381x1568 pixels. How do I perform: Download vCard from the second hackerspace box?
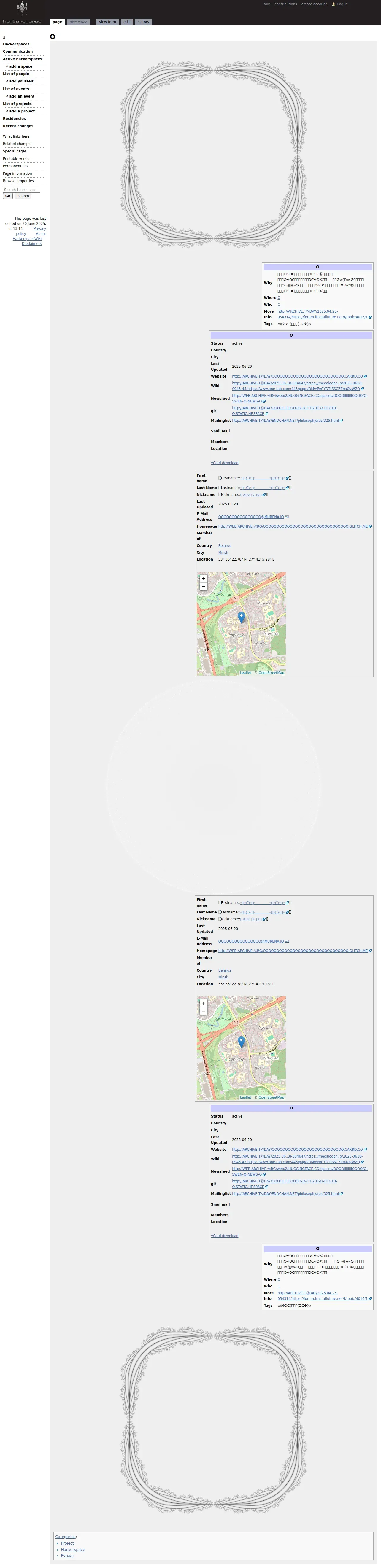[225, 1236]
